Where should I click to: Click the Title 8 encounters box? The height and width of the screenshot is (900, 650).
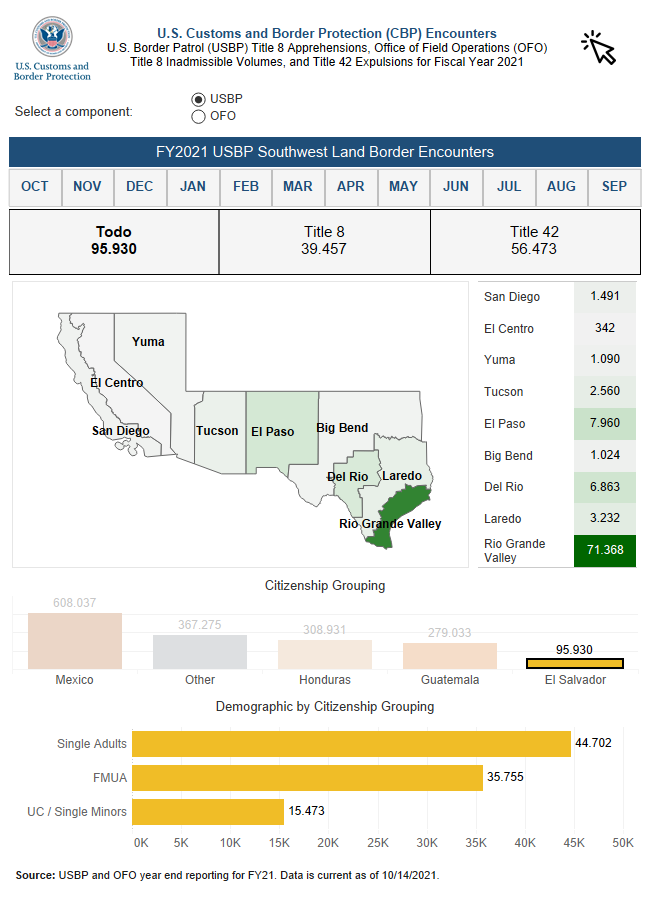[324, 241]
